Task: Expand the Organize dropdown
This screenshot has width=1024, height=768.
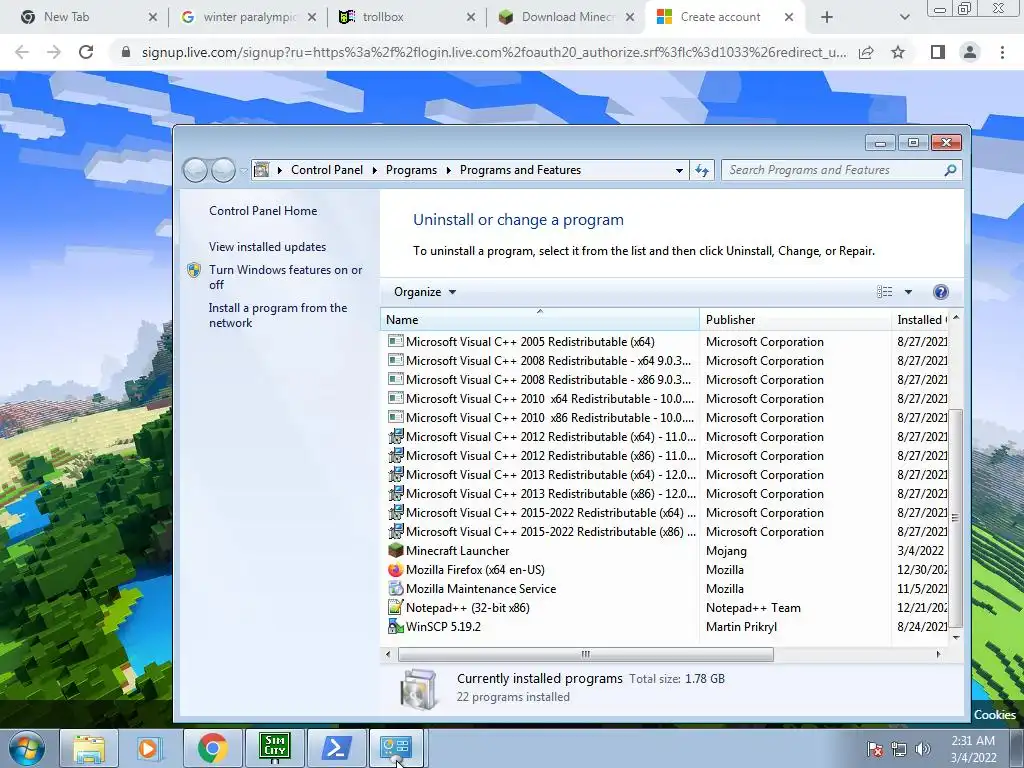Action: [424, 292]
